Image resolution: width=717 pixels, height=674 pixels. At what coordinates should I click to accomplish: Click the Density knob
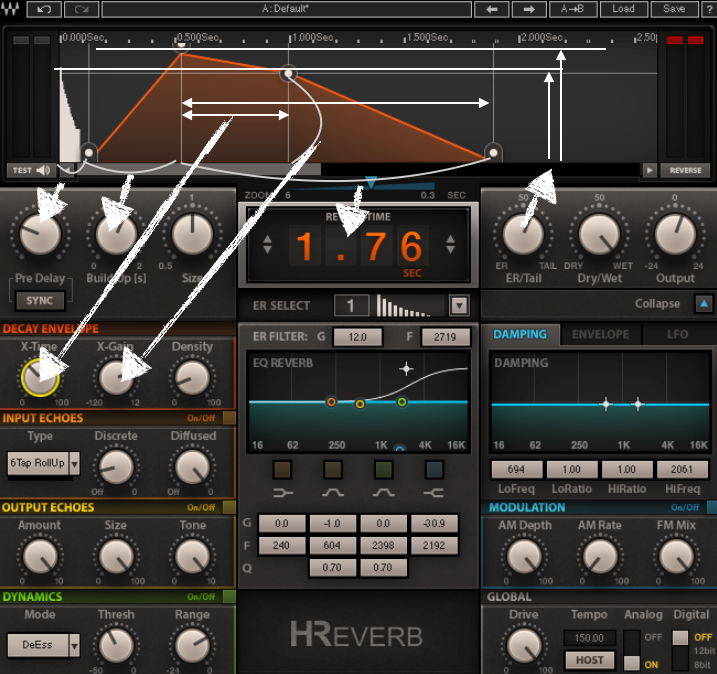pyautogui.click(x=192, y=377)
